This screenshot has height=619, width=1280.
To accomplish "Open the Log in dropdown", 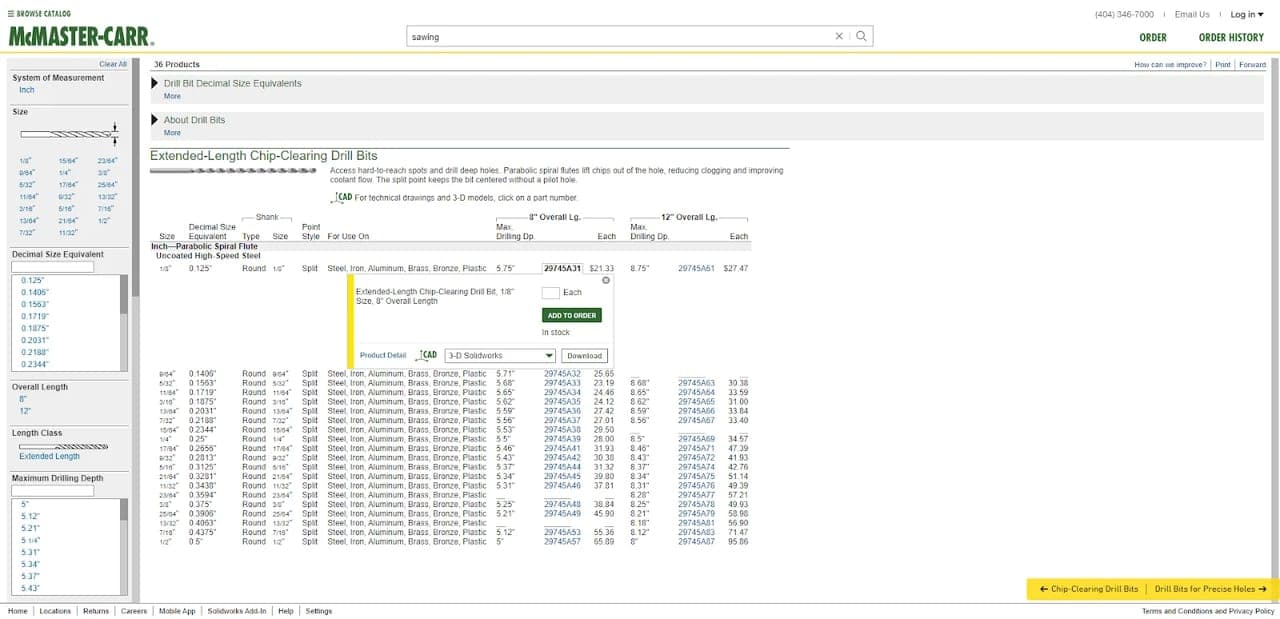I will pos(1247,14).
